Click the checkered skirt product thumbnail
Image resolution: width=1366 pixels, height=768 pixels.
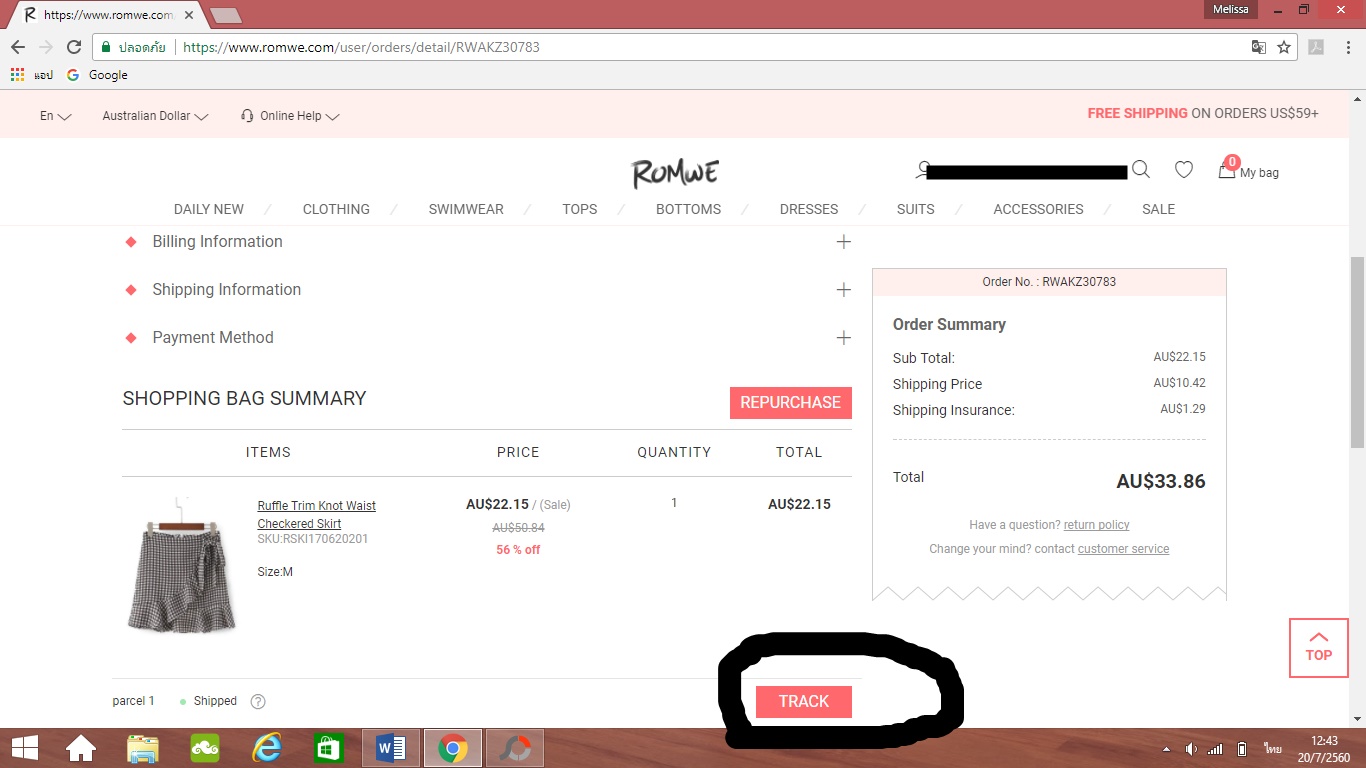[x=181, y=565]
